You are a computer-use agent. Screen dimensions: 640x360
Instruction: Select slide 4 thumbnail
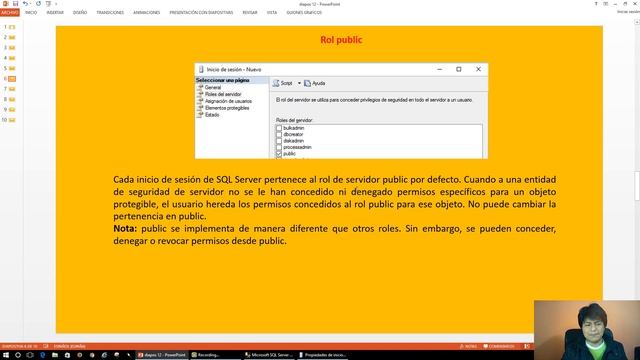tap(12, 58)
